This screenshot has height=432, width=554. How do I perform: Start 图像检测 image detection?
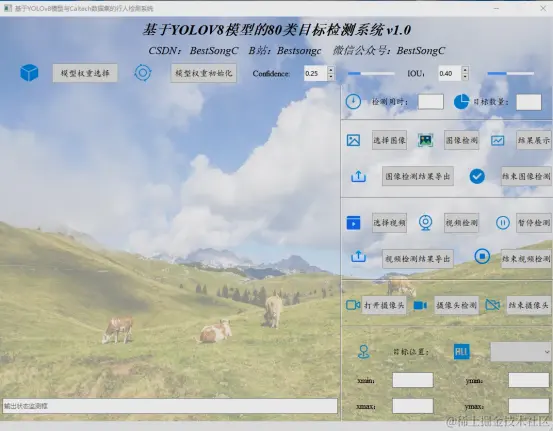[461, 140]
